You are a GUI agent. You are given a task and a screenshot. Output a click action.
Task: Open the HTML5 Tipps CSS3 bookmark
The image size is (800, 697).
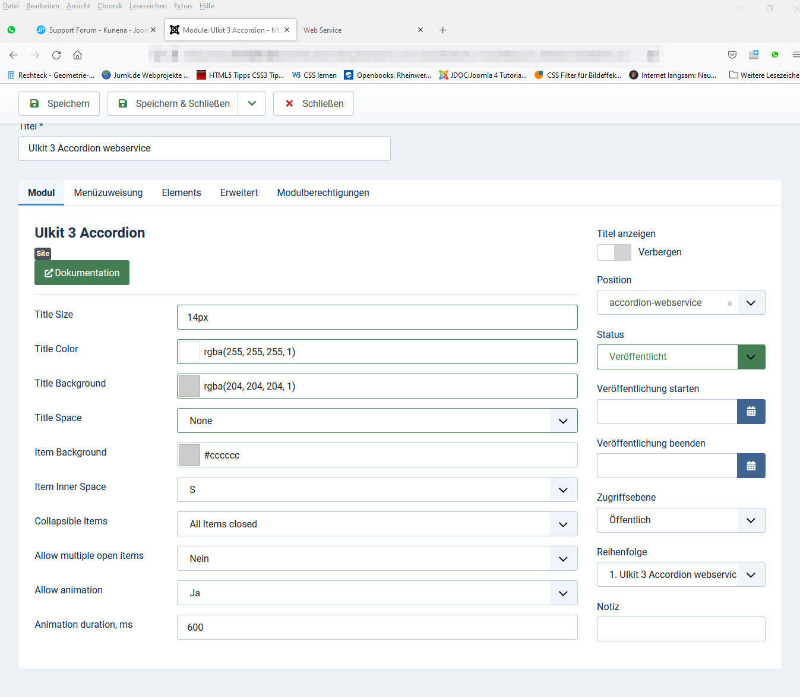[240, 75]
